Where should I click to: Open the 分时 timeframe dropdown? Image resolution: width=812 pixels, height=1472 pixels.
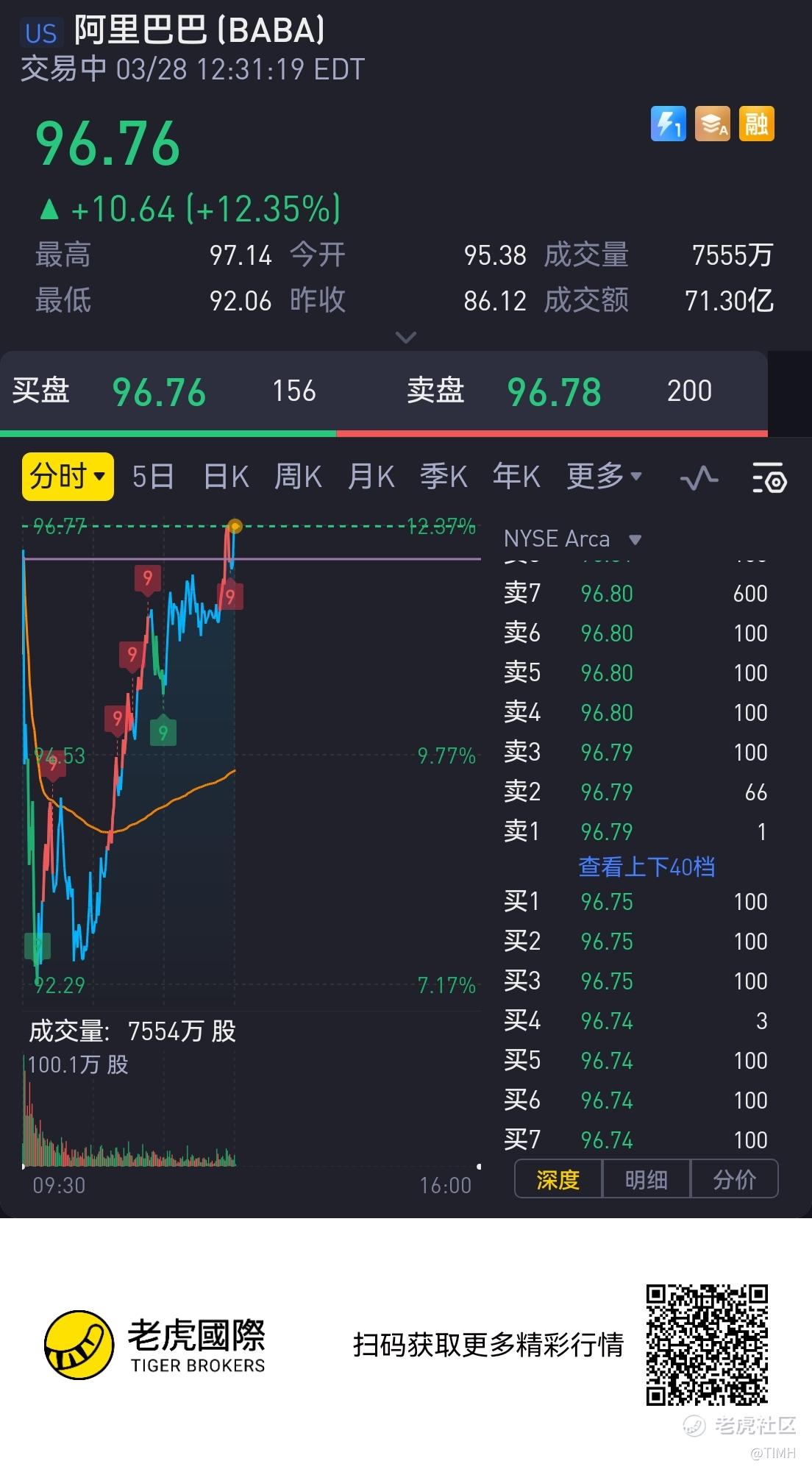pyautogui.click(x=68, y=477)
